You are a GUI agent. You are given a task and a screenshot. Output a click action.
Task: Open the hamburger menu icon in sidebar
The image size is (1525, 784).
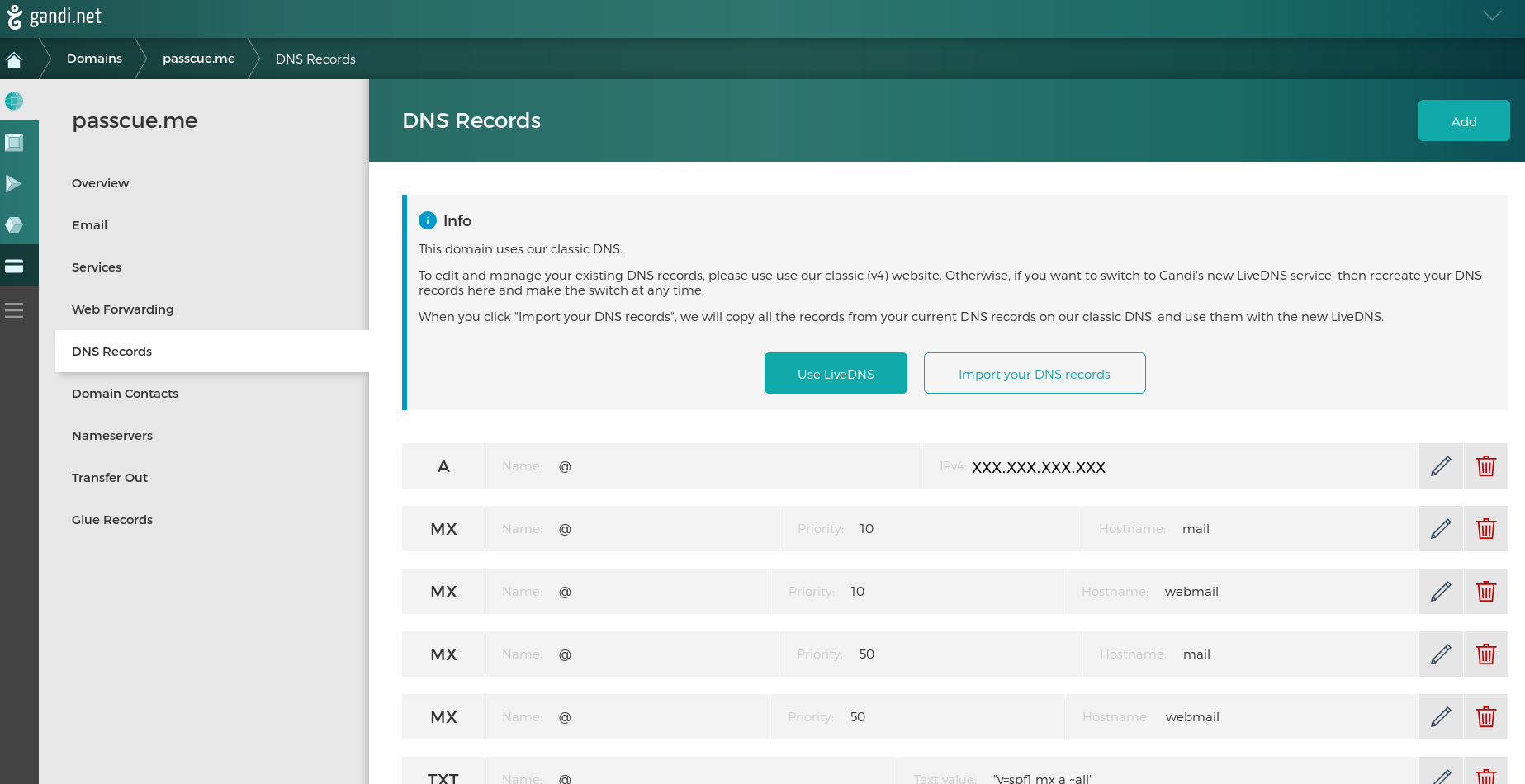14,310
